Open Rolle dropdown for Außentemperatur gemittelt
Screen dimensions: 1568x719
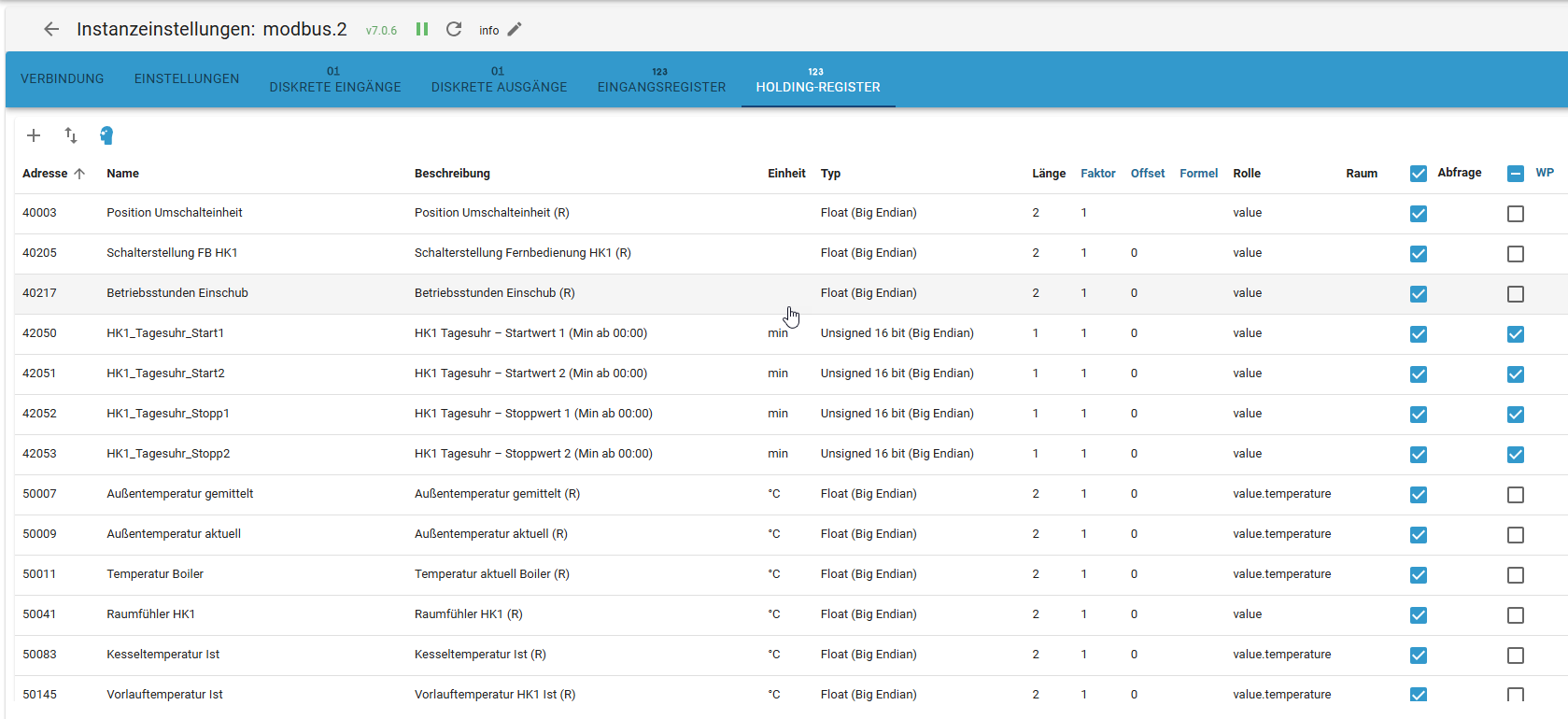pyautogui.click(x=1281, y=494)
